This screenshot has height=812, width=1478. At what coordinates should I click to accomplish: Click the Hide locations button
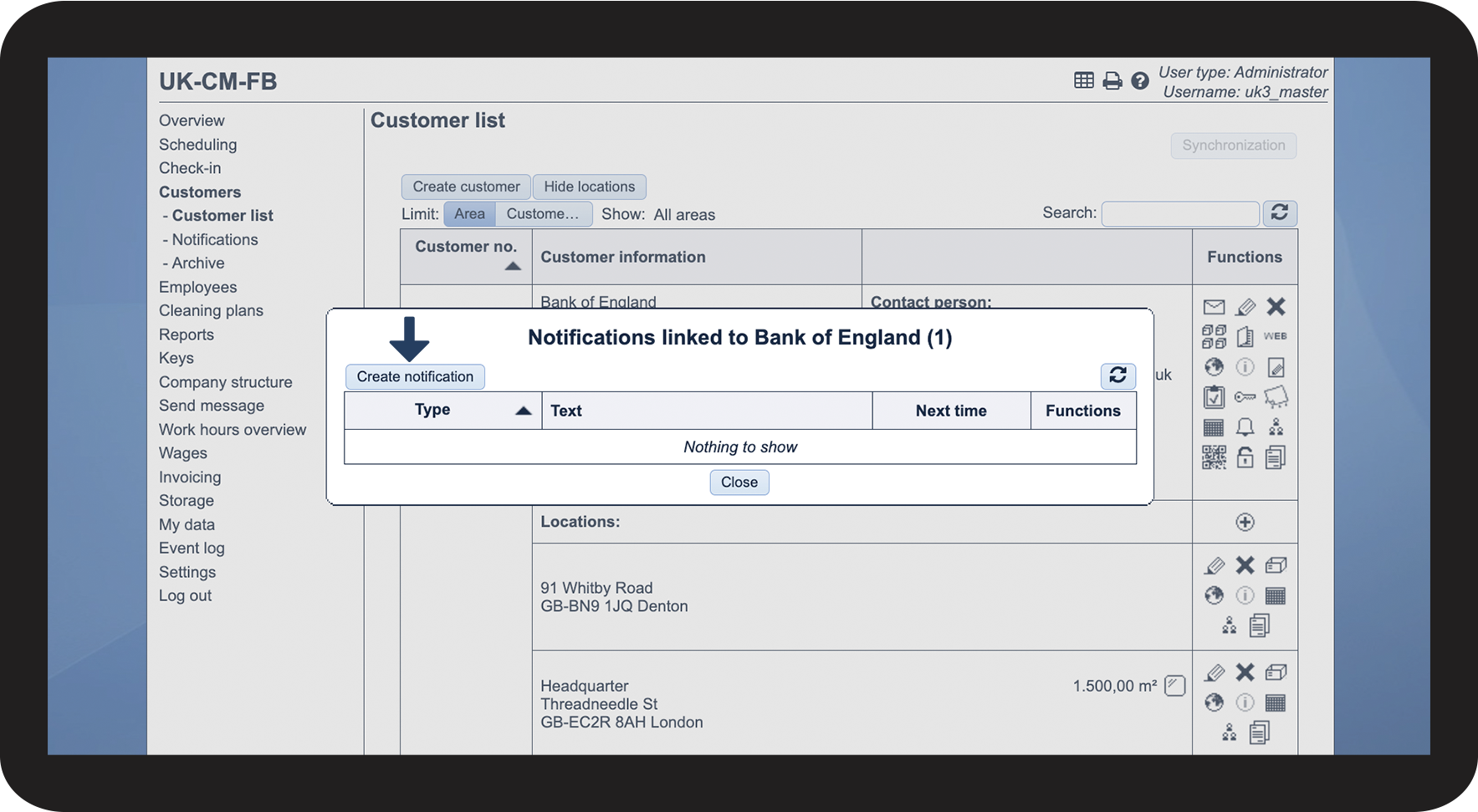click(590, 186)
